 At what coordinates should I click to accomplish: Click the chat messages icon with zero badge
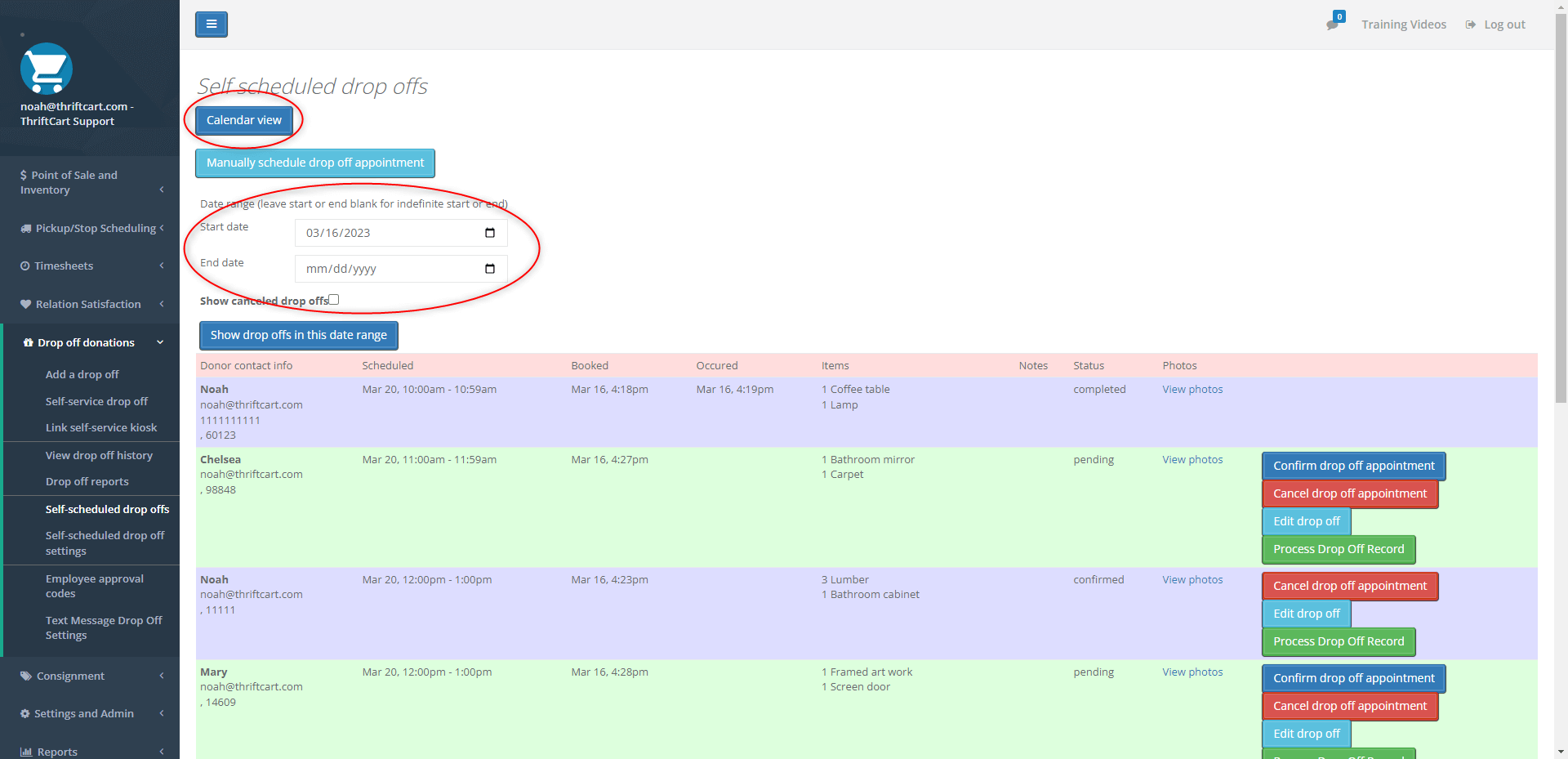coord(1331,25)
